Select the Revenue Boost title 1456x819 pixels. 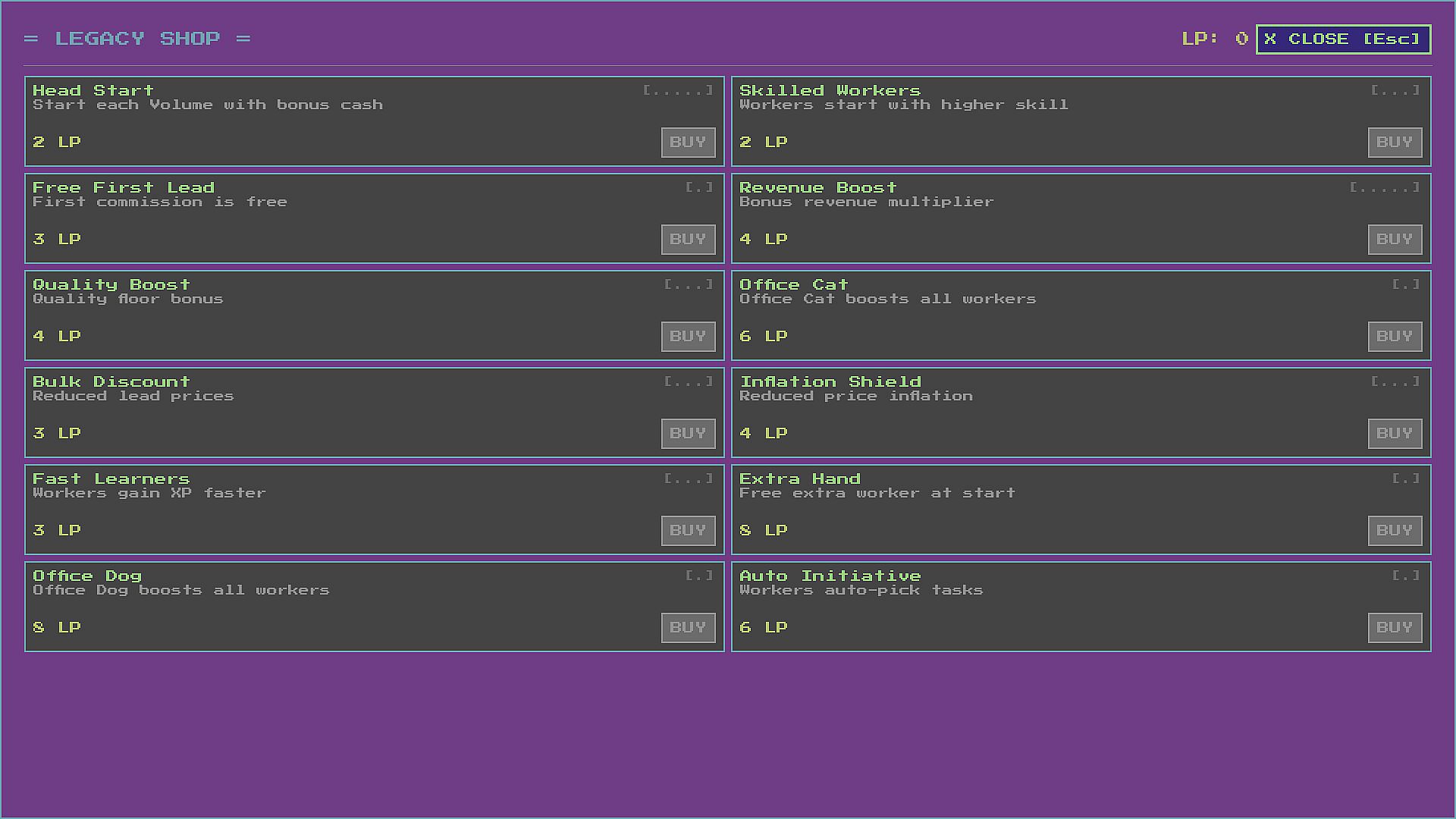tap(818, 187)
